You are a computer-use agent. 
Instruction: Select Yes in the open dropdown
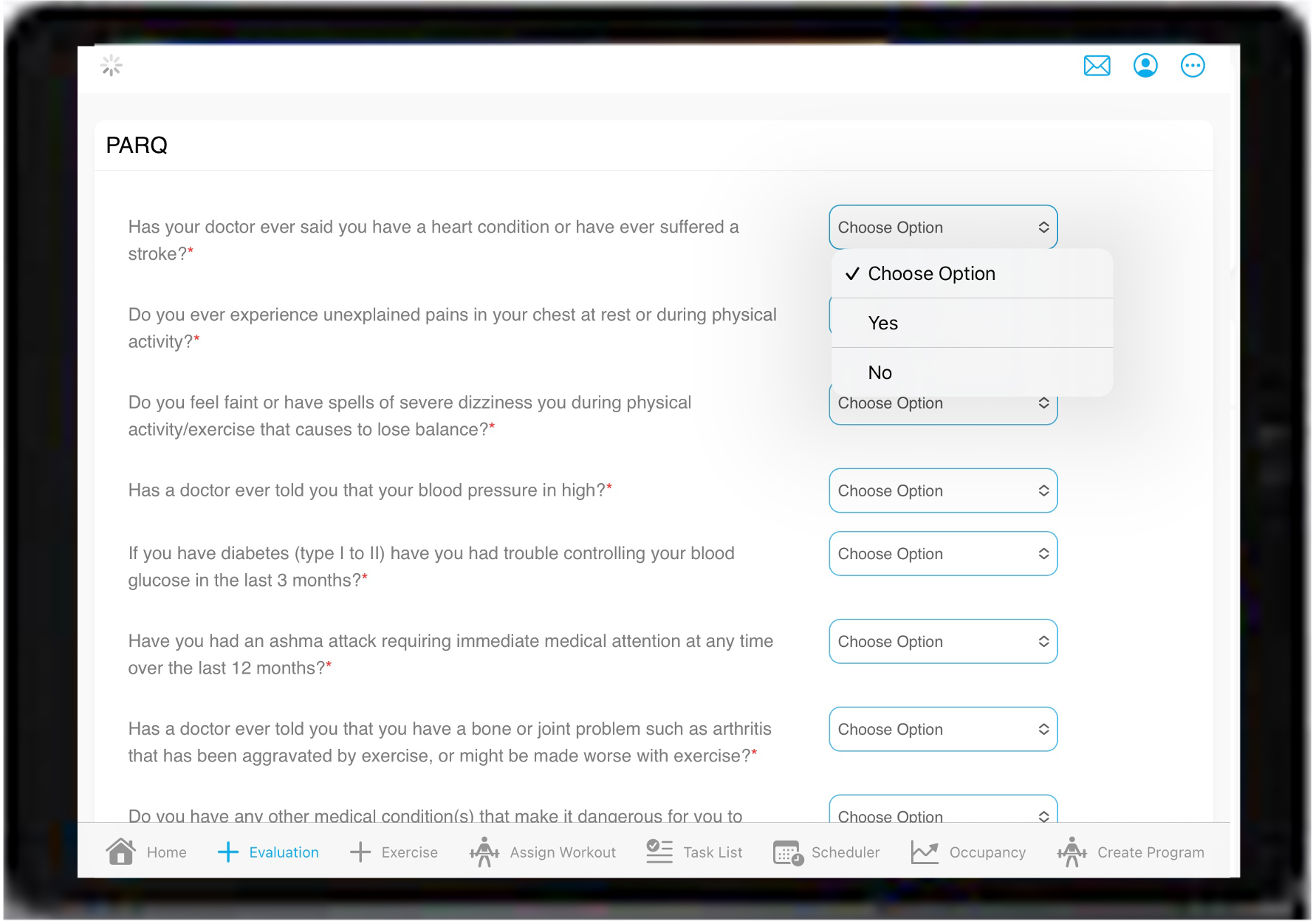coord(883,324)
